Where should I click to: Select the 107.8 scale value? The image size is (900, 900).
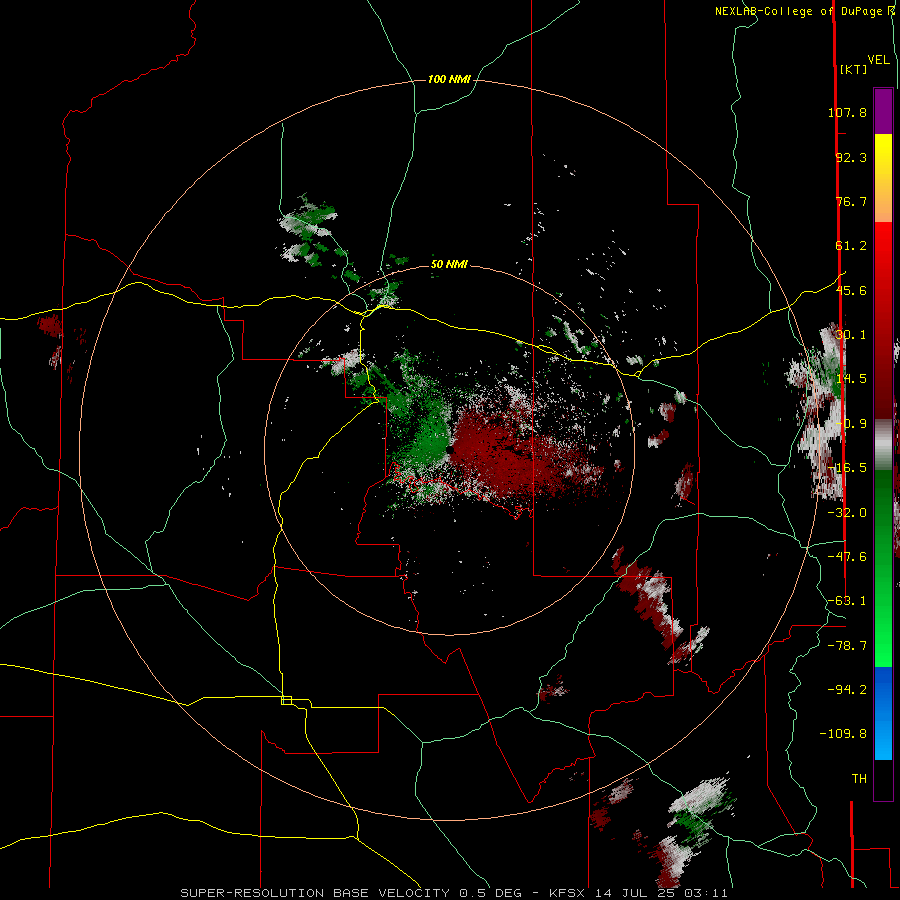click(x=847, y=112)
